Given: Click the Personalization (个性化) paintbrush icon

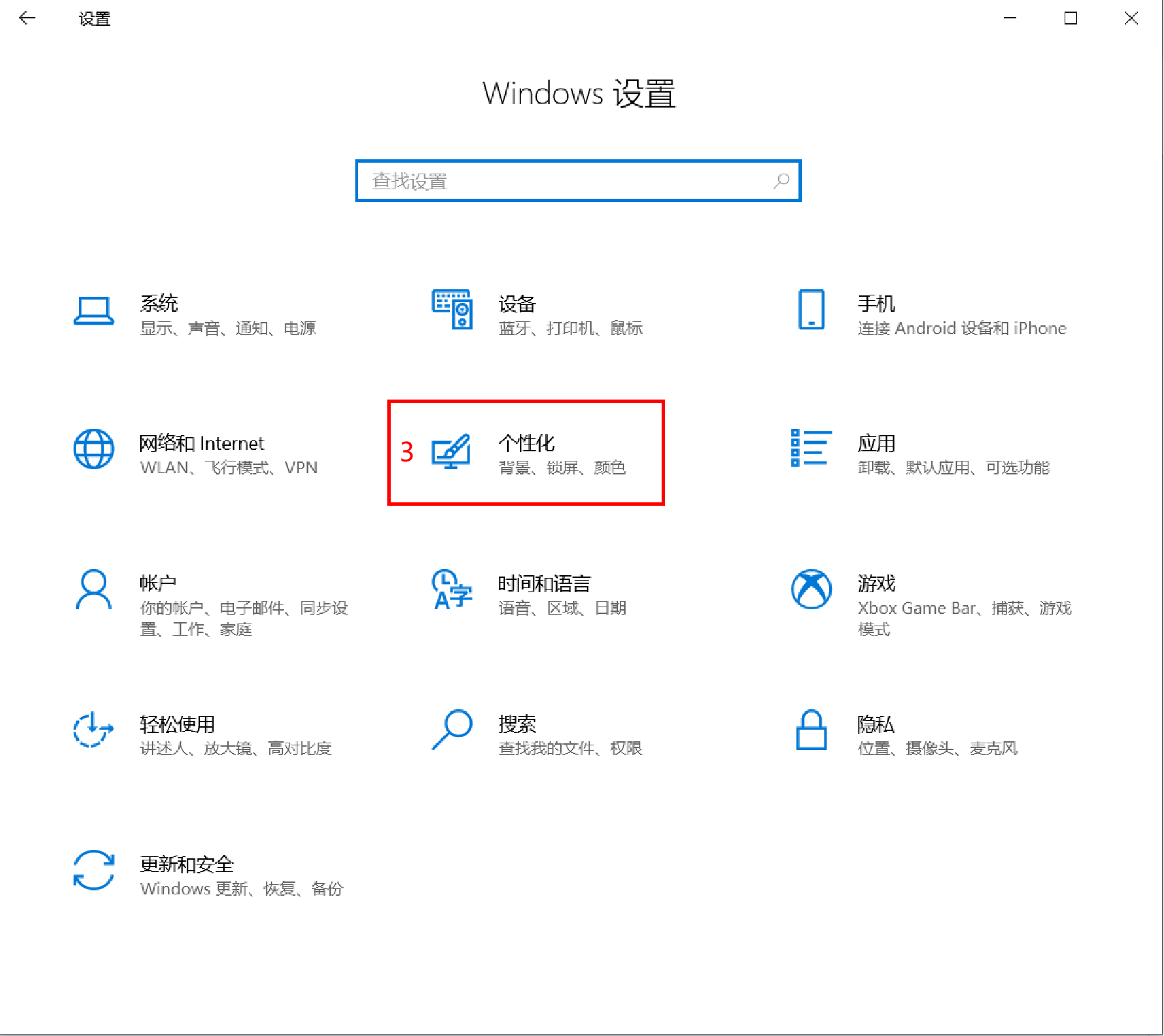Looking at the screenshot, I should pyautogui.click(x=451, y=451).
